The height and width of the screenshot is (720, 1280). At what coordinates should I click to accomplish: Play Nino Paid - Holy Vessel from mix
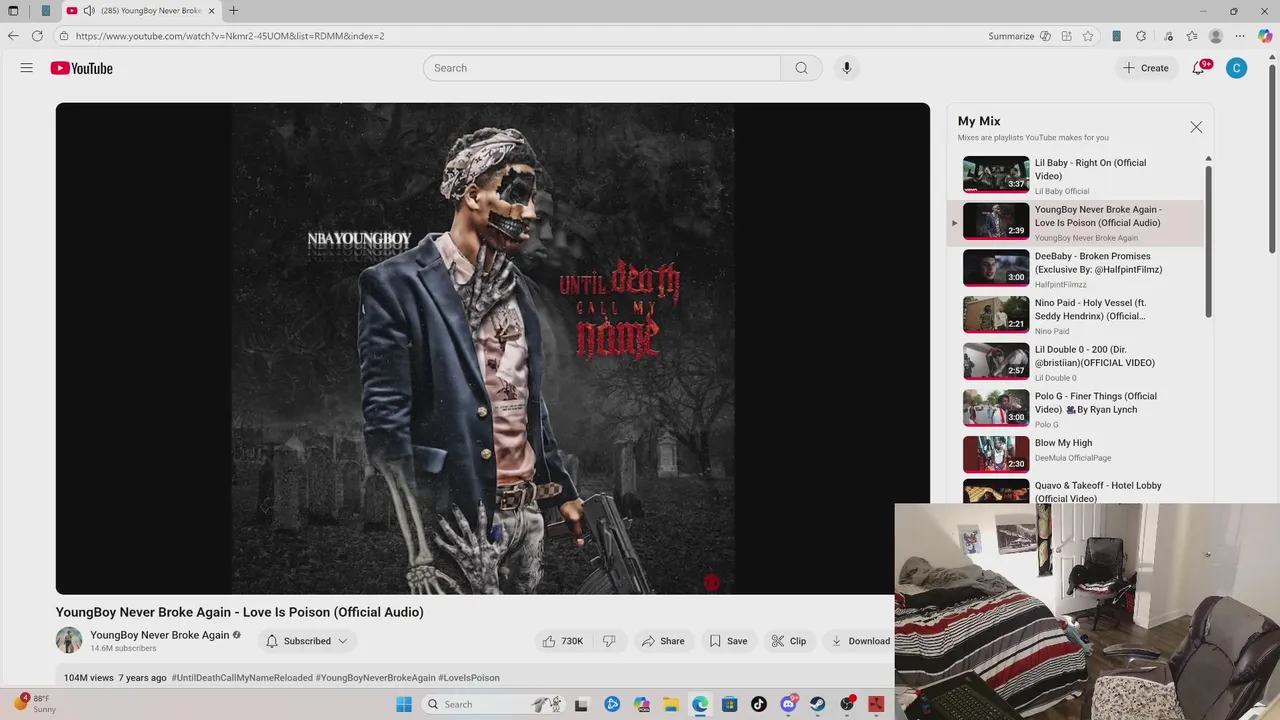pyautogui.click(x=1076, y=315)
